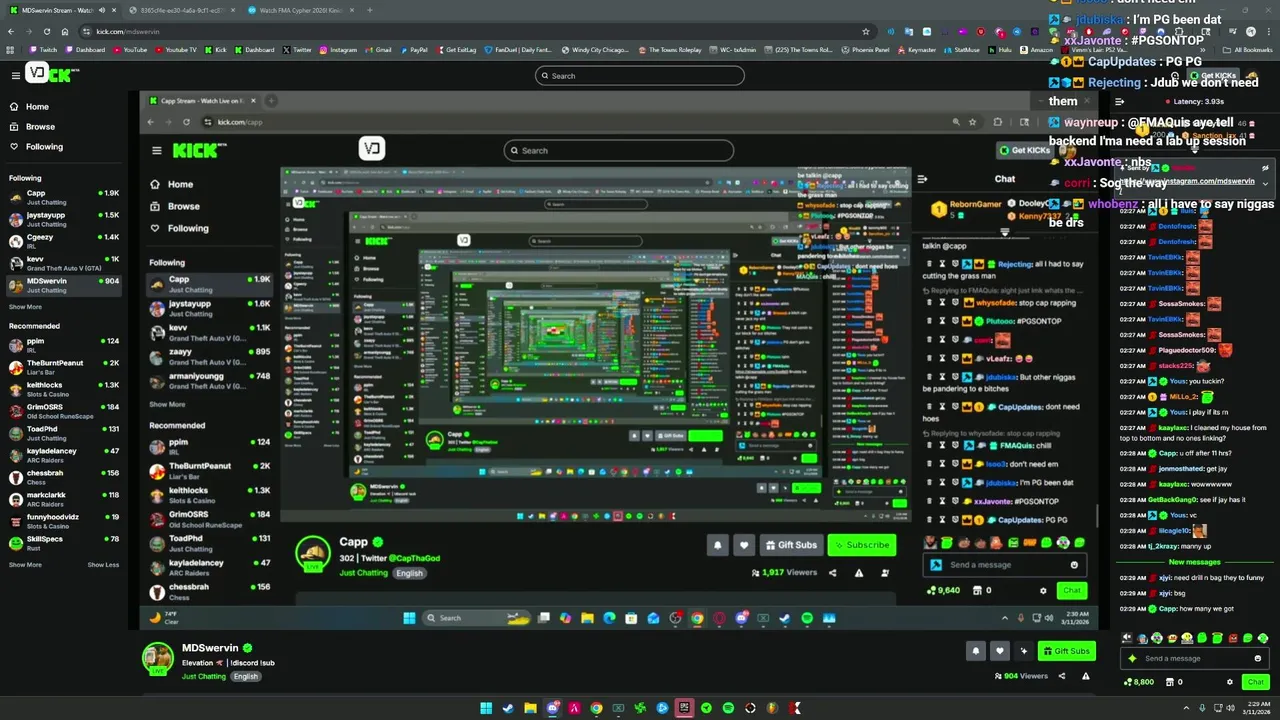Click search field in streamed Capp window
The image size is (1280, 720).
click(x=618, y=150)
